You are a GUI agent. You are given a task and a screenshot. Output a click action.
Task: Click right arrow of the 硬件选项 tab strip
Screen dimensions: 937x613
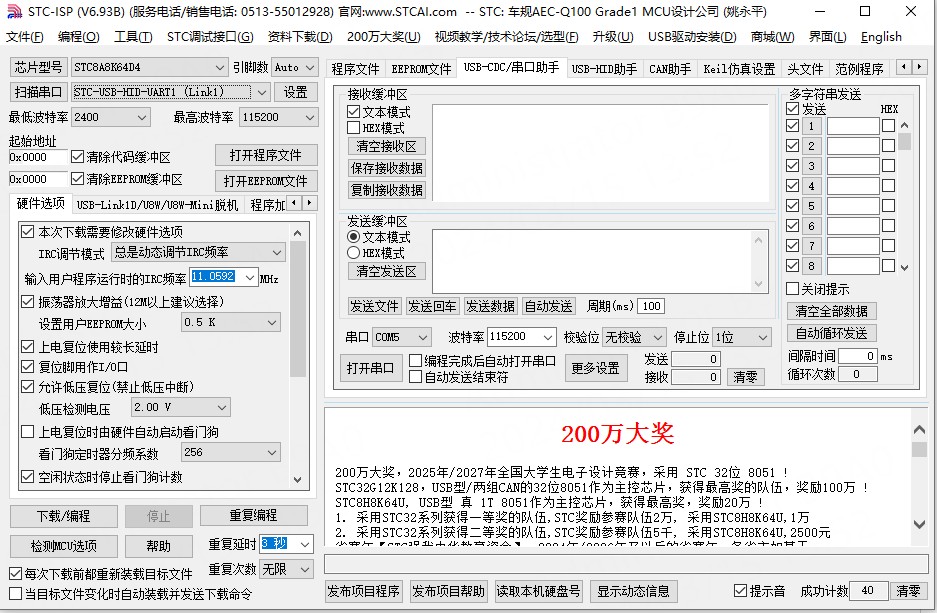[x=310, y=203]
